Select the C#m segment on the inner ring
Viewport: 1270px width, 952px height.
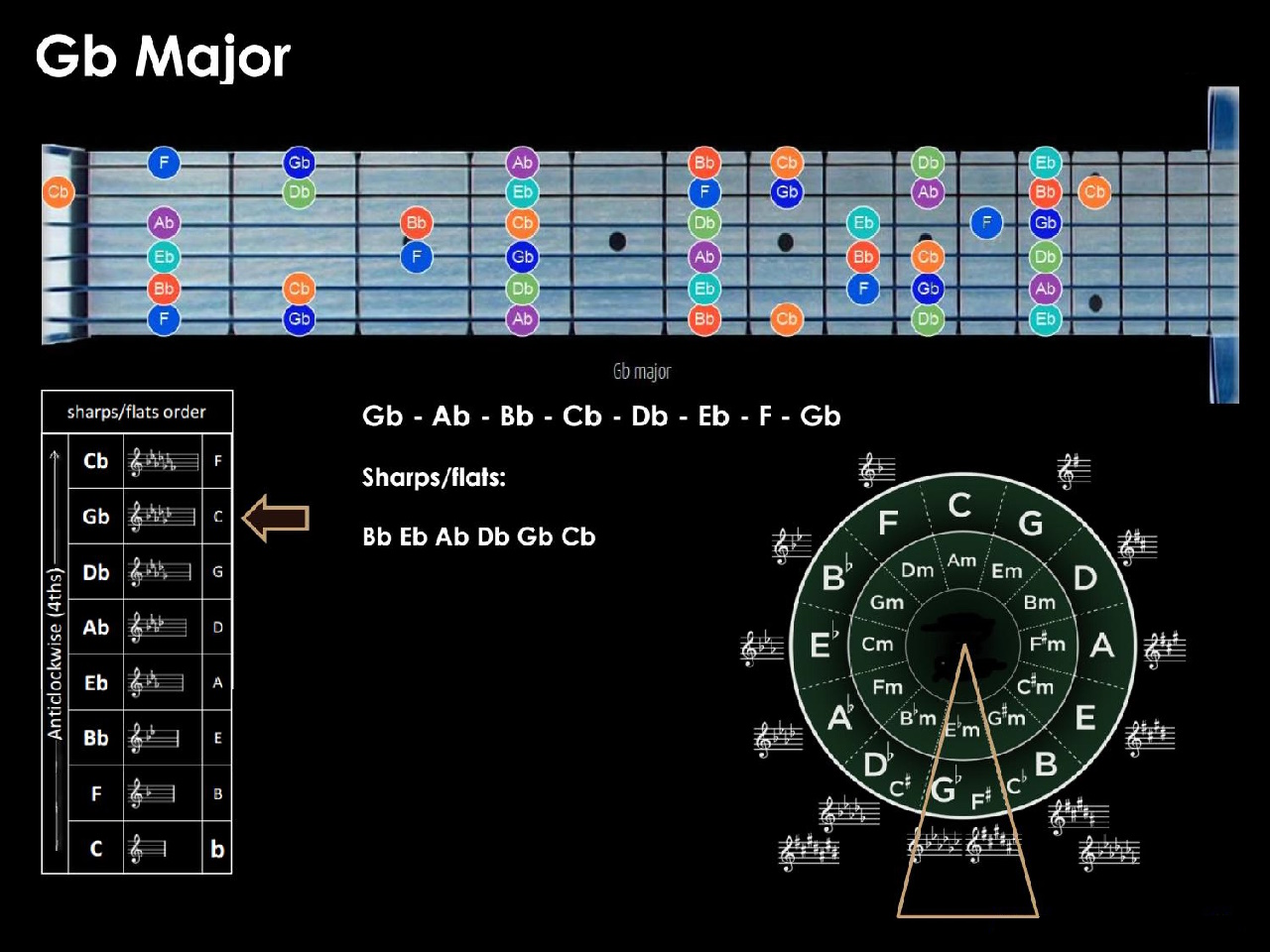coord(1035,685)
